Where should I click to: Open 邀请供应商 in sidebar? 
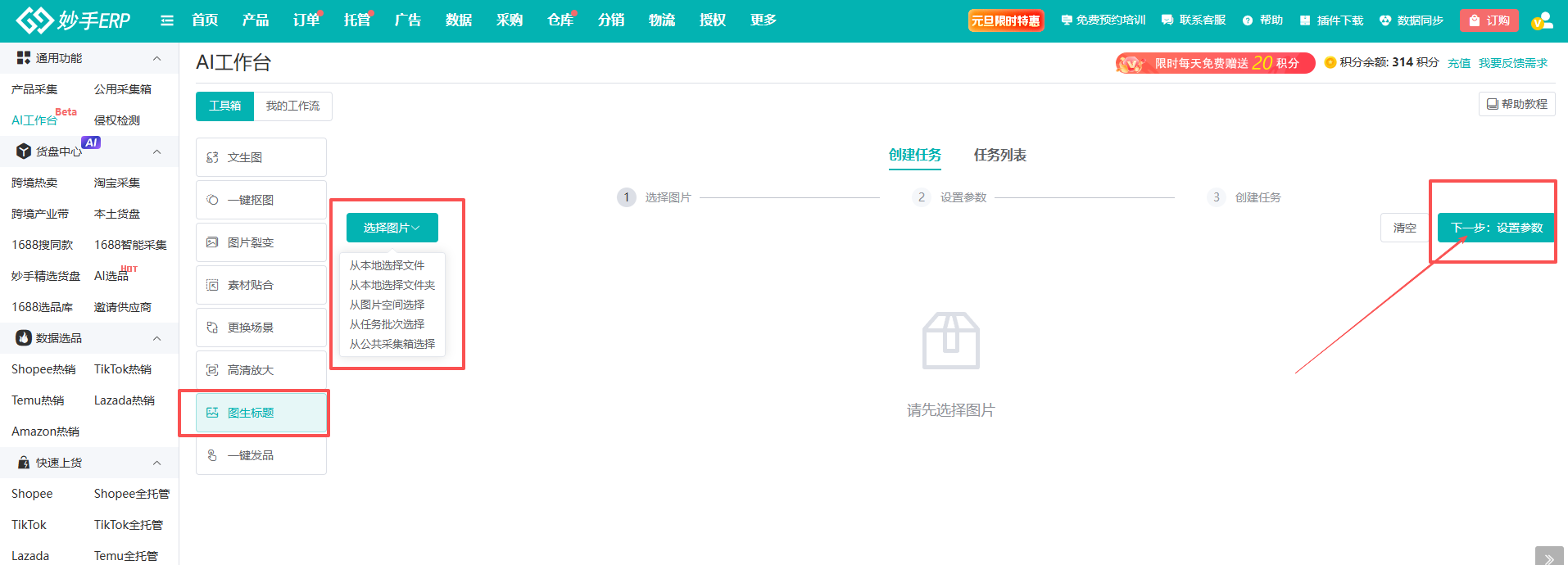click(123, 307)
